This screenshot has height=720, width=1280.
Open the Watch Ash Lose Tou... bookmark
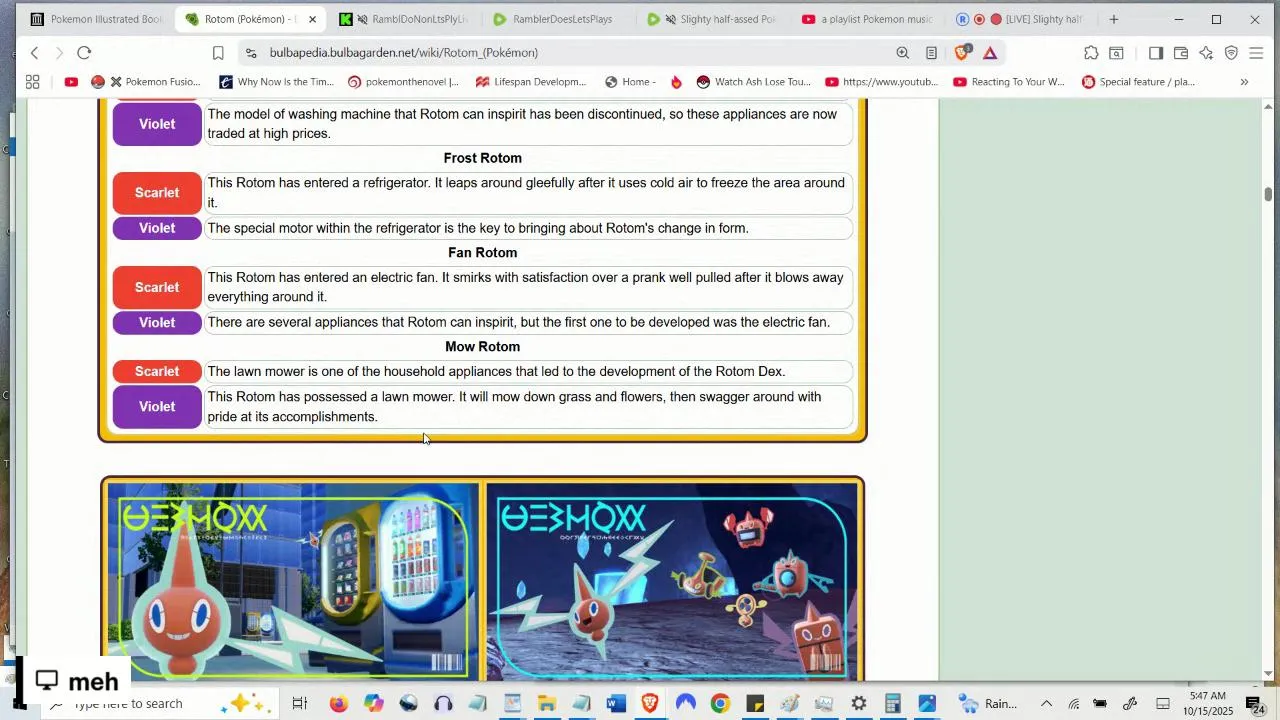tap(754, 82)
